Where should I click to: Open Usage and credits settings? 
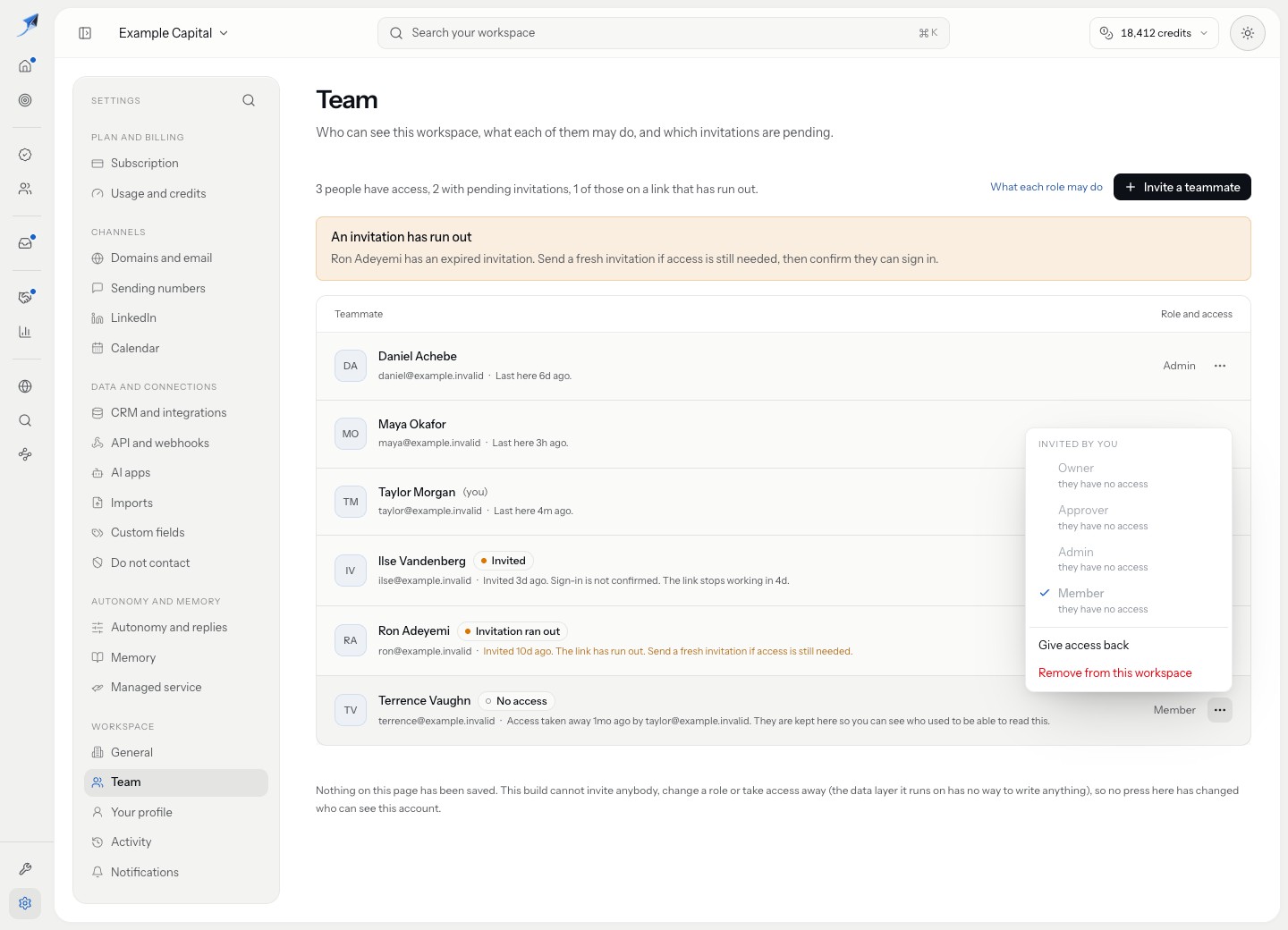click(176, 193)
